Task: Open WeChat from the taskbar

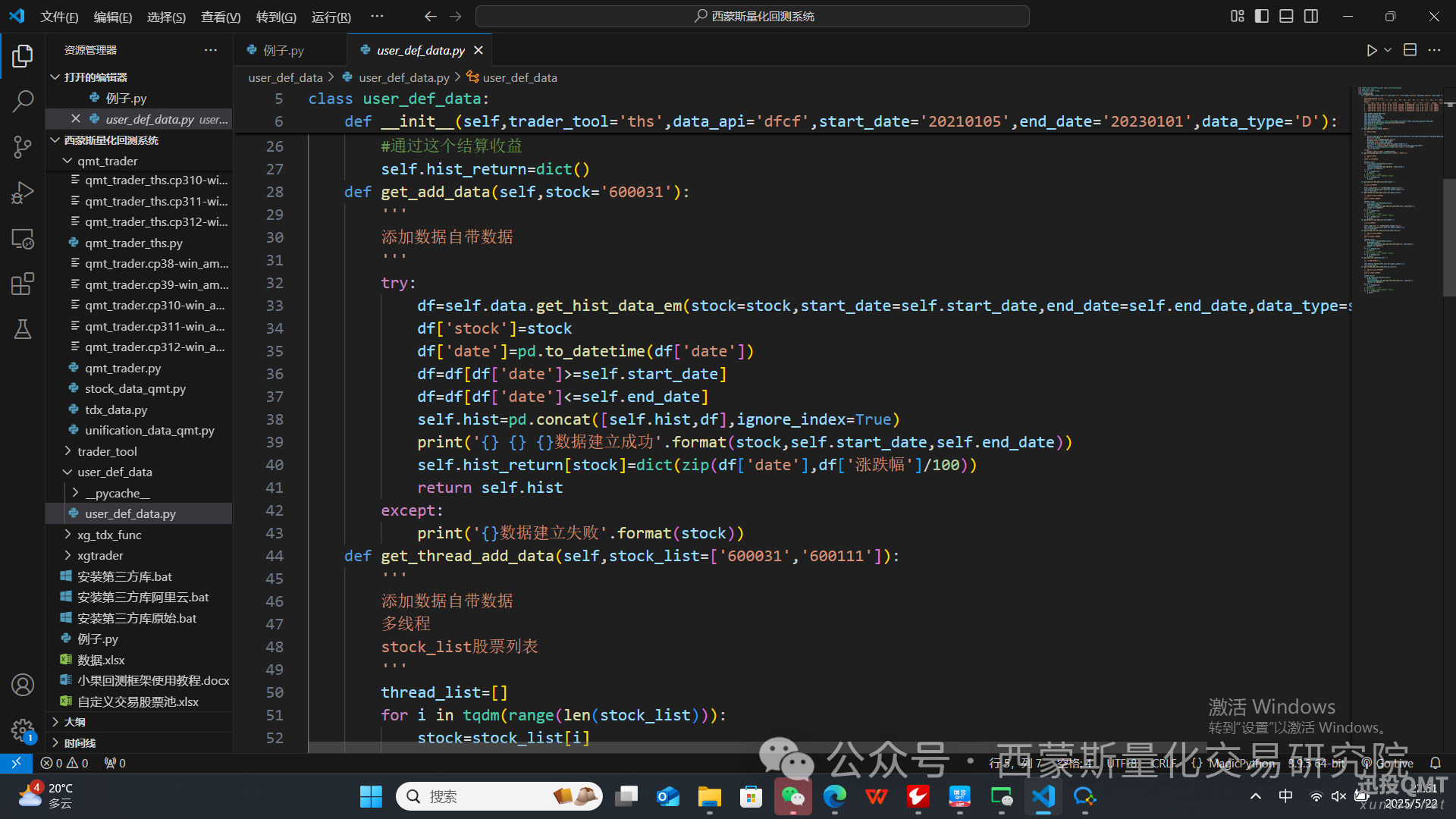Action: coord(792,796)
